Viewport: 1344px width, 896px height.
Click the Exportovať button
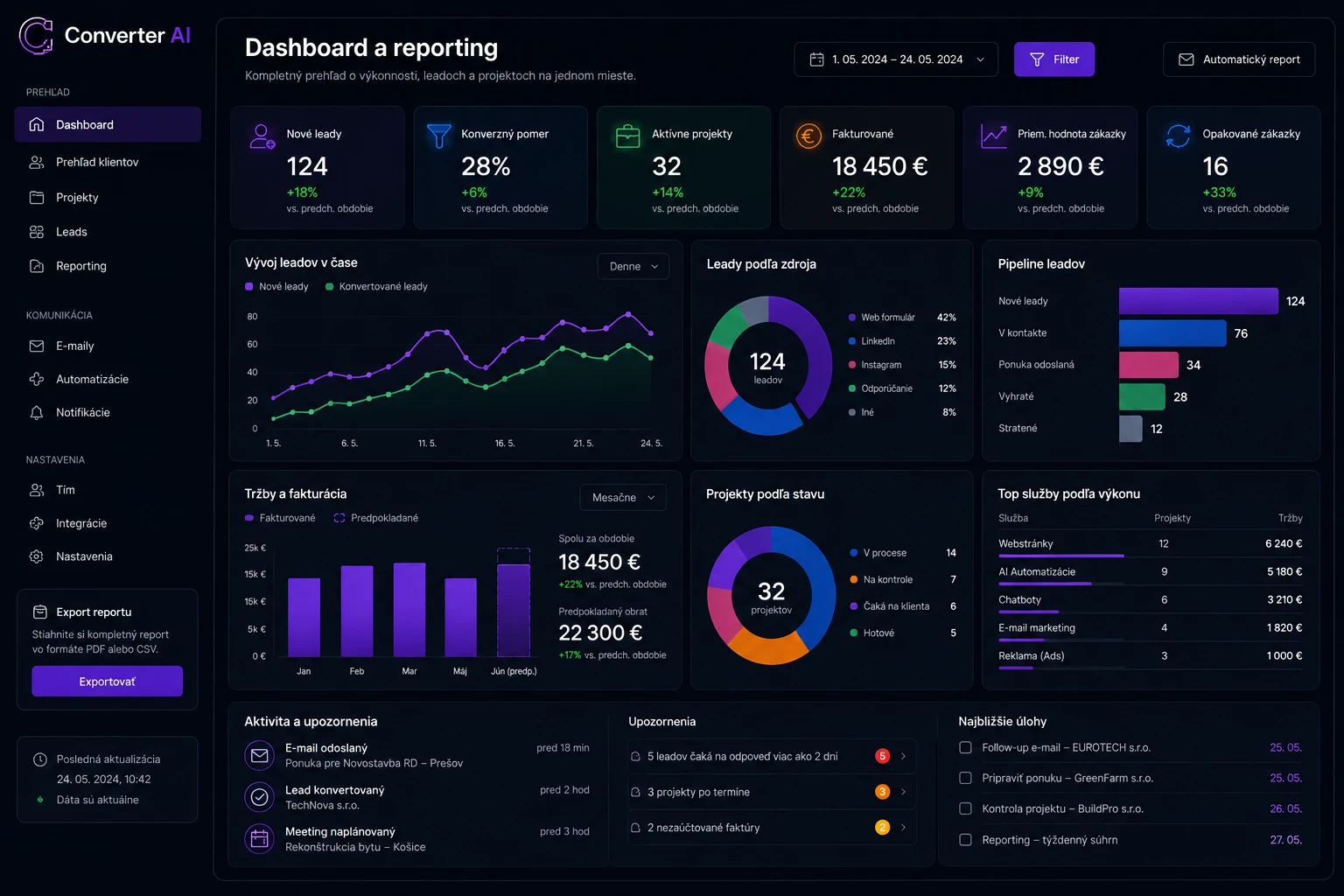[x=108, y=682]
